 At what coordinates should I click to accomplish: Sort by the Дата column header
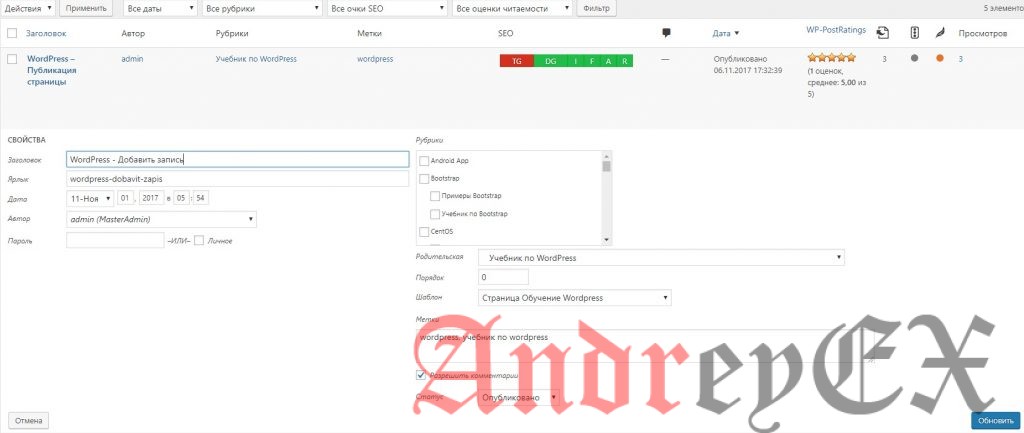(x=726, y=33)
